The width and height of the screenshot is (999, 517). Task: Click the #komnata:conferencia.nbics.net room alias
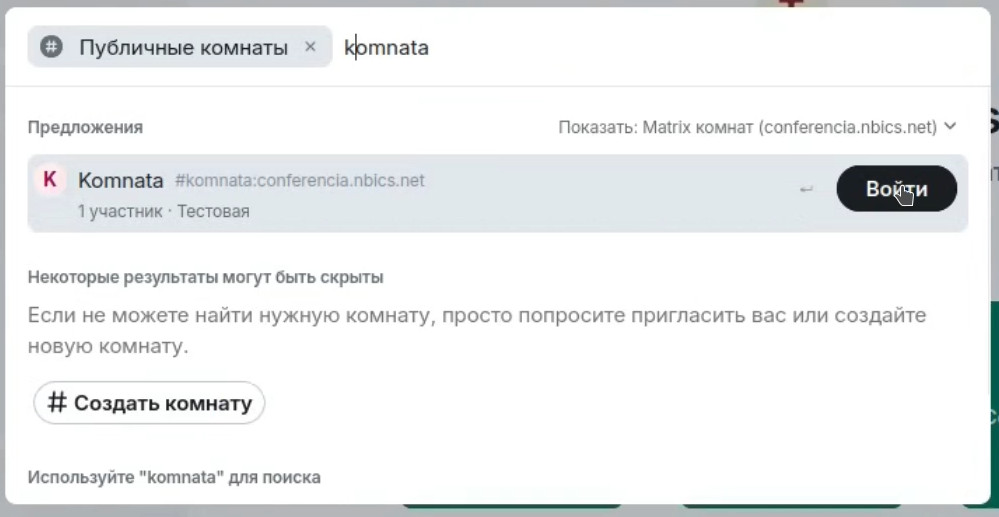299,180
